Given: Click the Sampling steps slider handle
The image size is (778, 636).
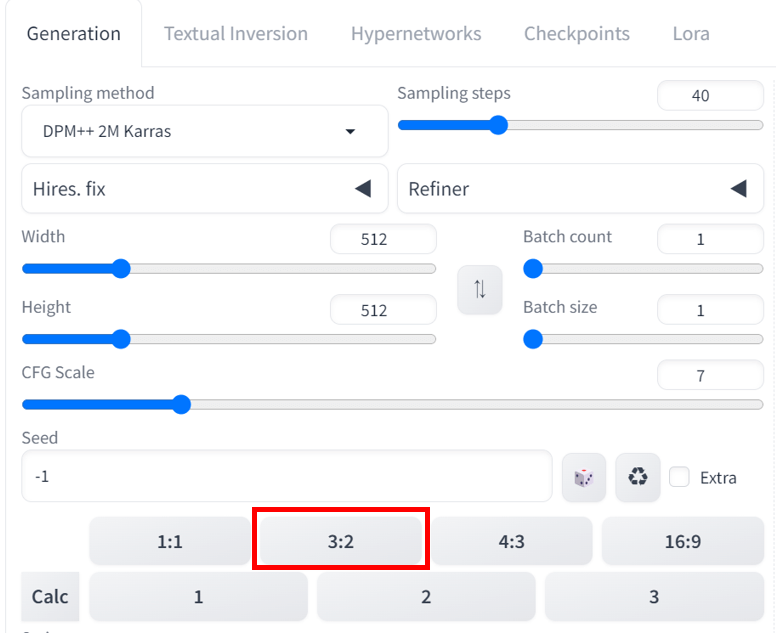Looking at the screenshot, I should coord(498,125).
